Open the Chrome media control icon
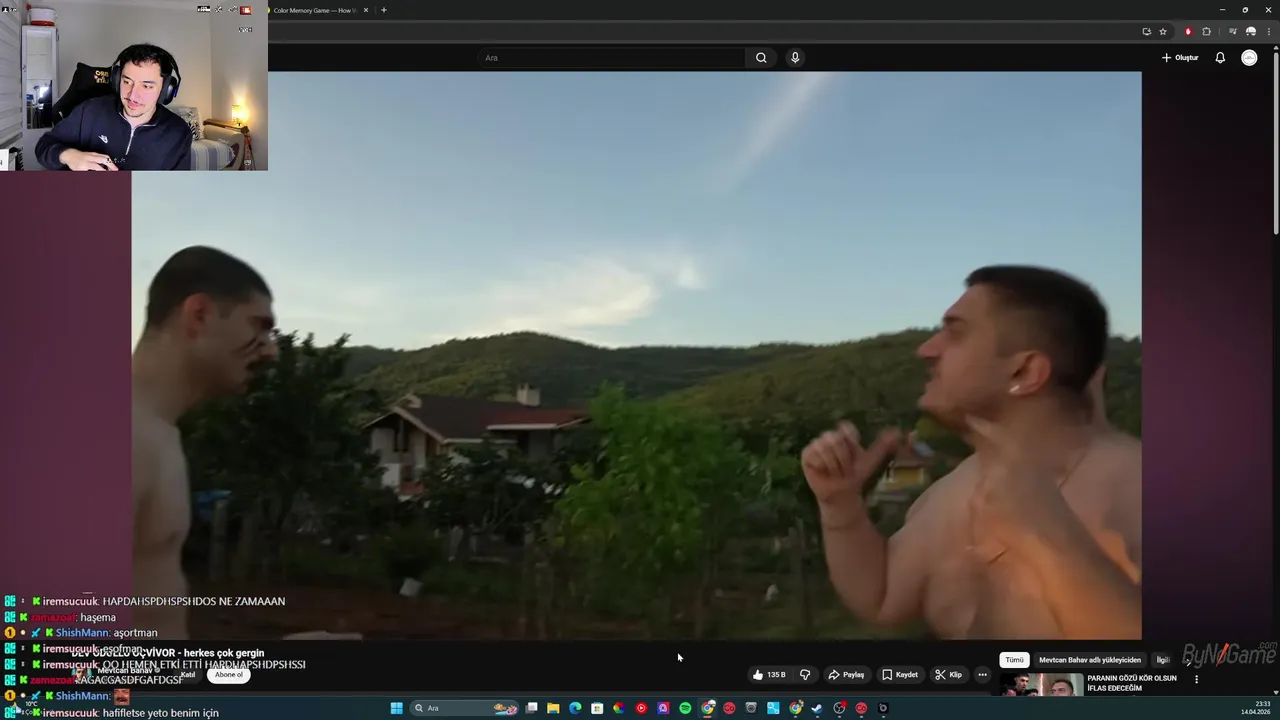The height and width of the screenshot is (720, 1280). (1233, 32)
